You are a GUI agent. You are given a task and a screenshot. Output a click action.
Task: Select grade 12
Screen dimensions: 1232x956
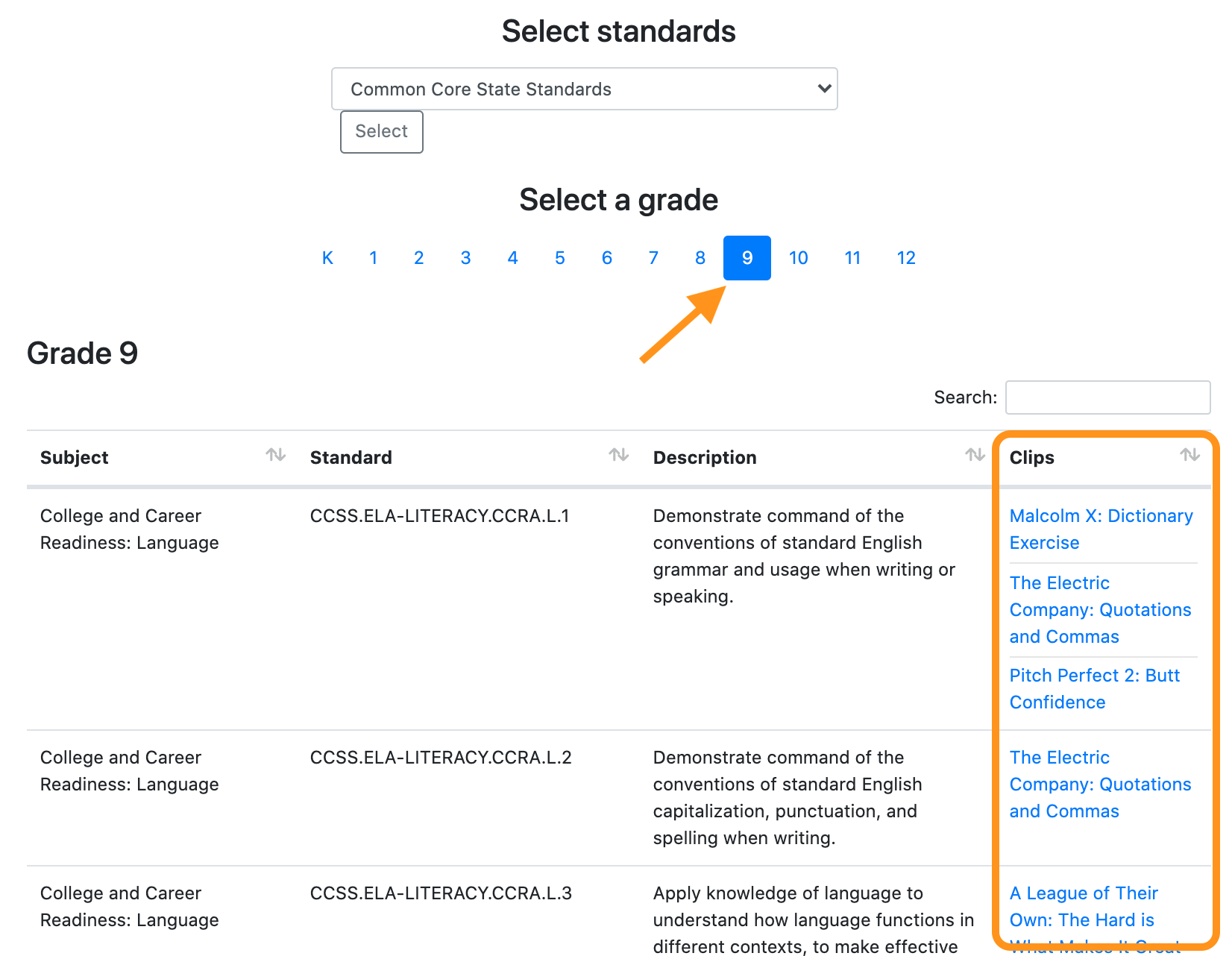click(906, 257)
